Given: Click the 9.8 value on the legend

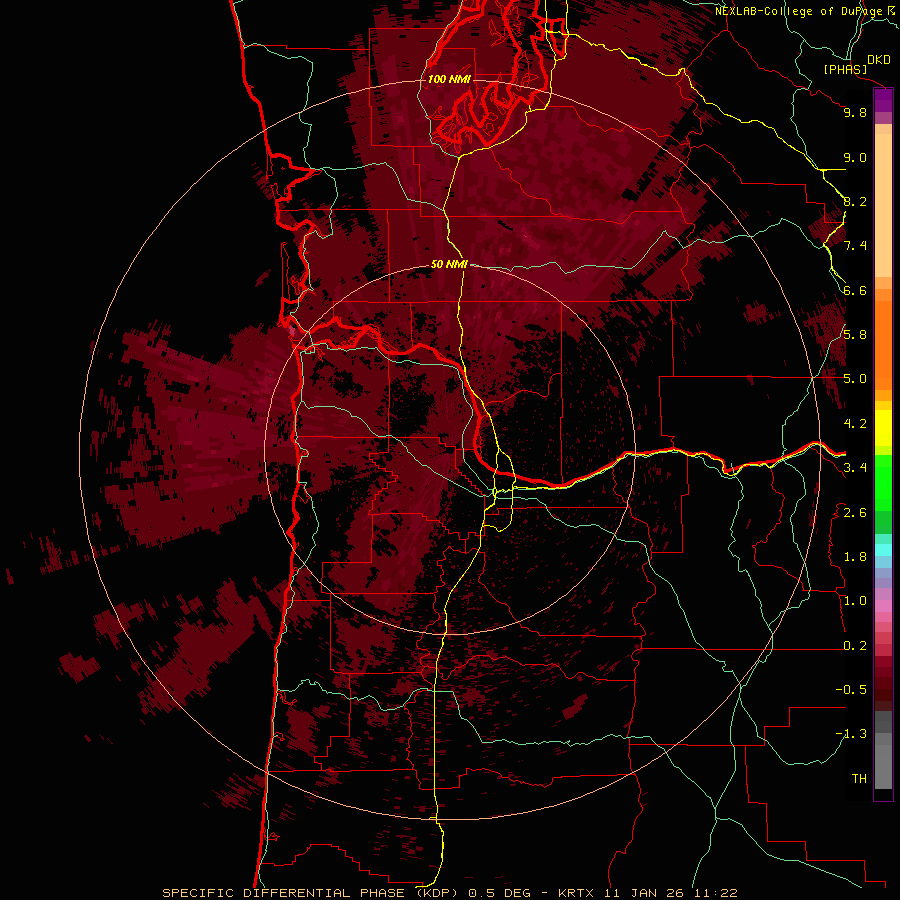Looking at the screenshot, I should 855,112.
